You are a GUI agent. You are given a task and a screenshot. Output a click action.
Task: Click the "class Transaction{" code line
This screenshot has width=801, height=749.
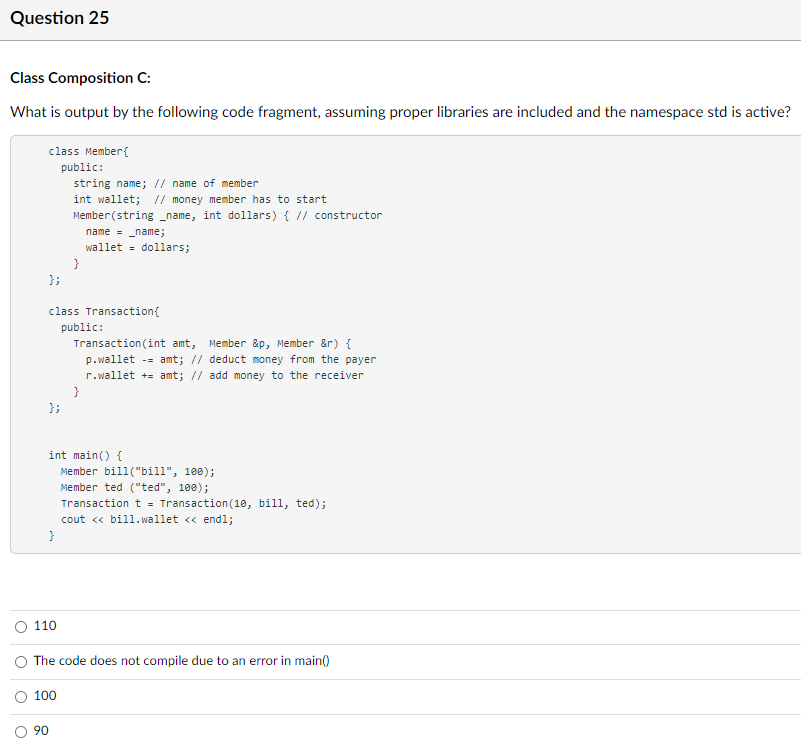click(104, 311)
